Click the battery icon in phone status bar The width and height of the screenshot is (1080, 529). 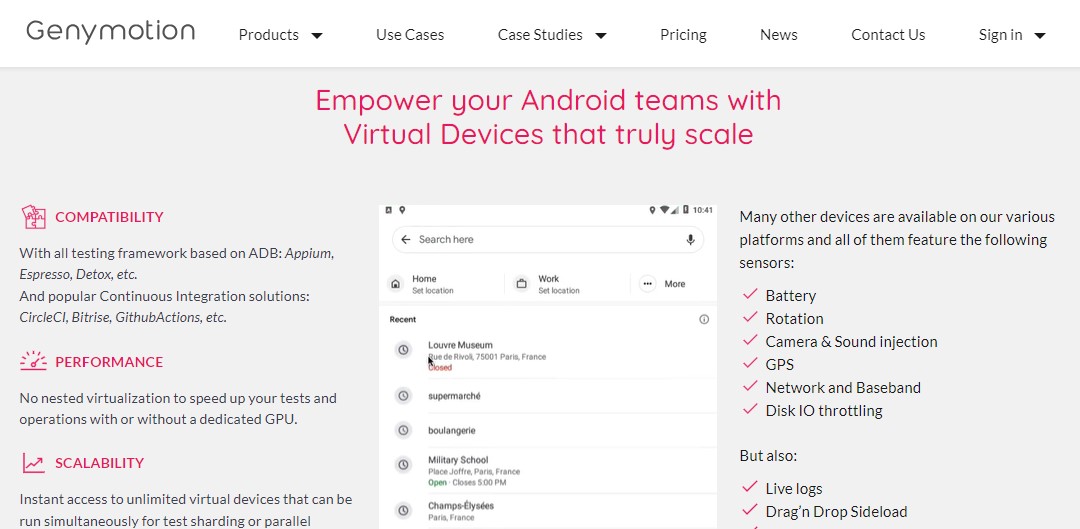(x=685, y=210)
